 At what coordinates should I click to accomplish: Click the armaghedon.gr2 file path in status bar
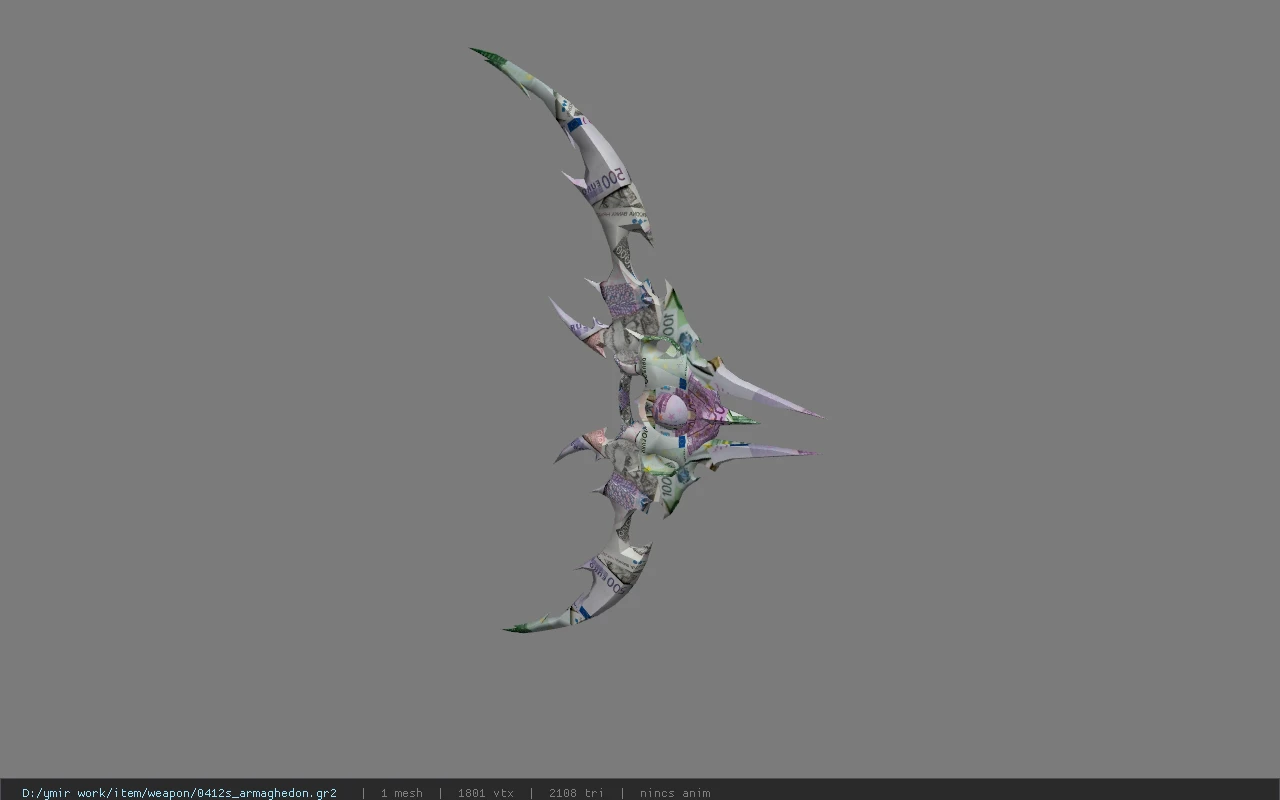179,793
